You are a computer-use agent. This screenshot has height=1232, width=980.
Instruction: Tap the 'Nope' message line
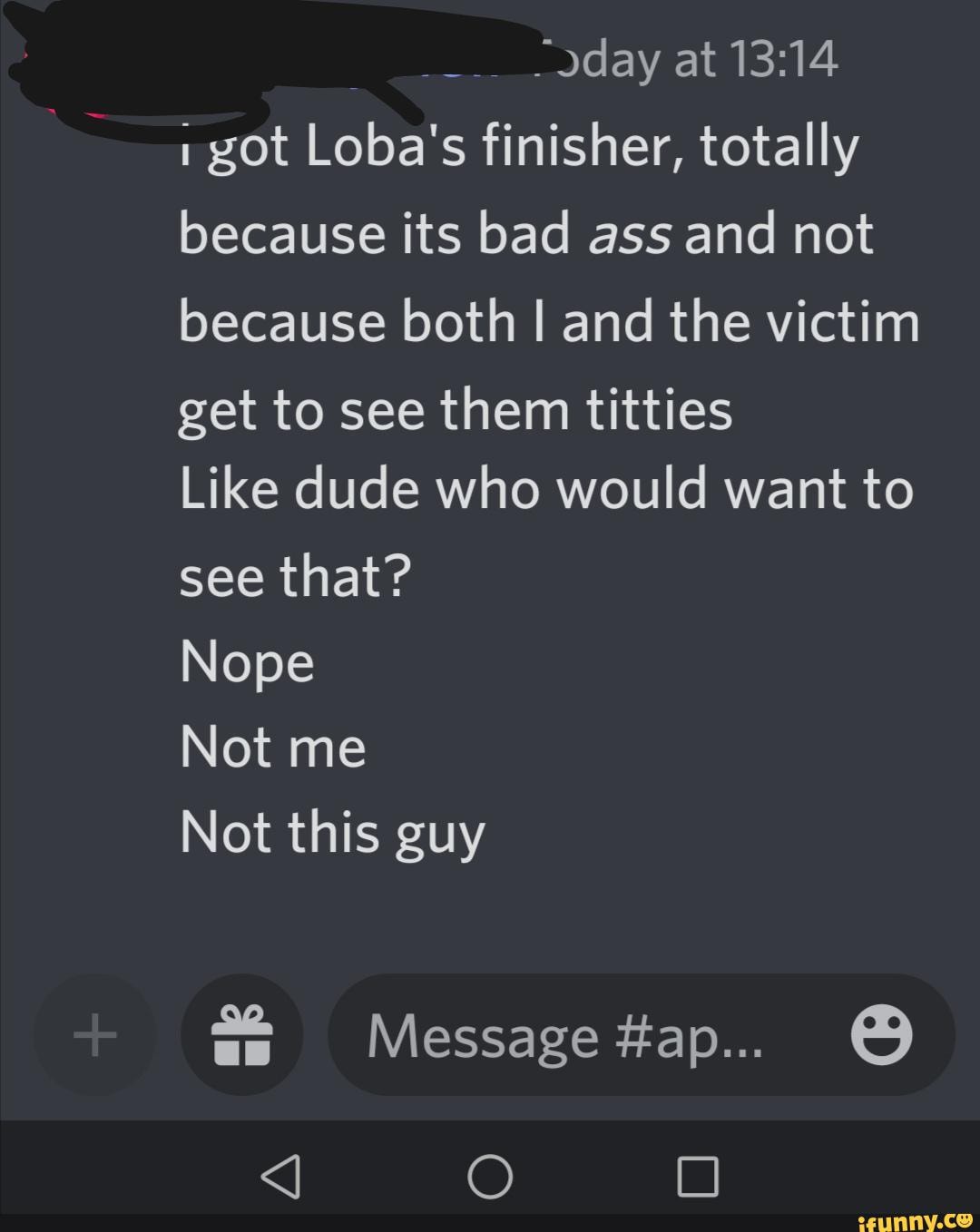[x=247, y=663]
